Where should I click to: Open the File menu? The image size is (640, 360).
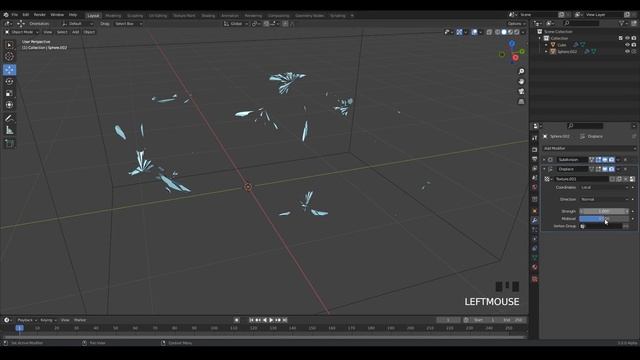coord(15,15)
